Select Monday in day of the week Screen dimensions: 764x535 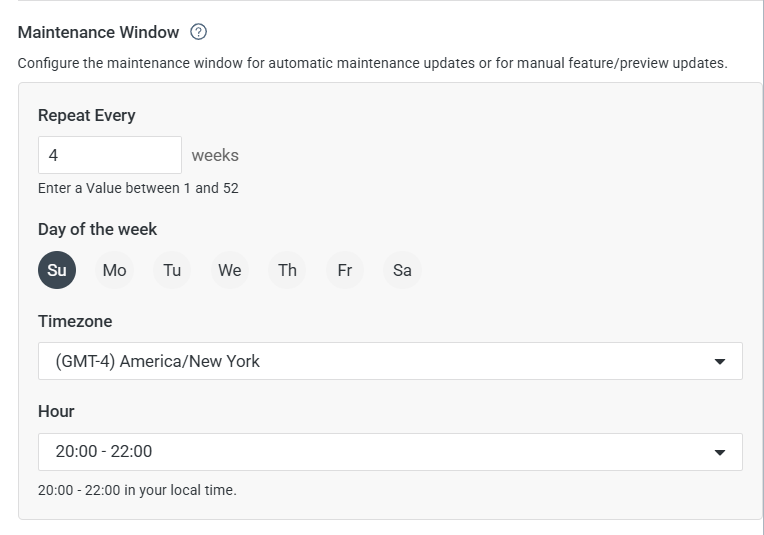click(x=115, y=270)
